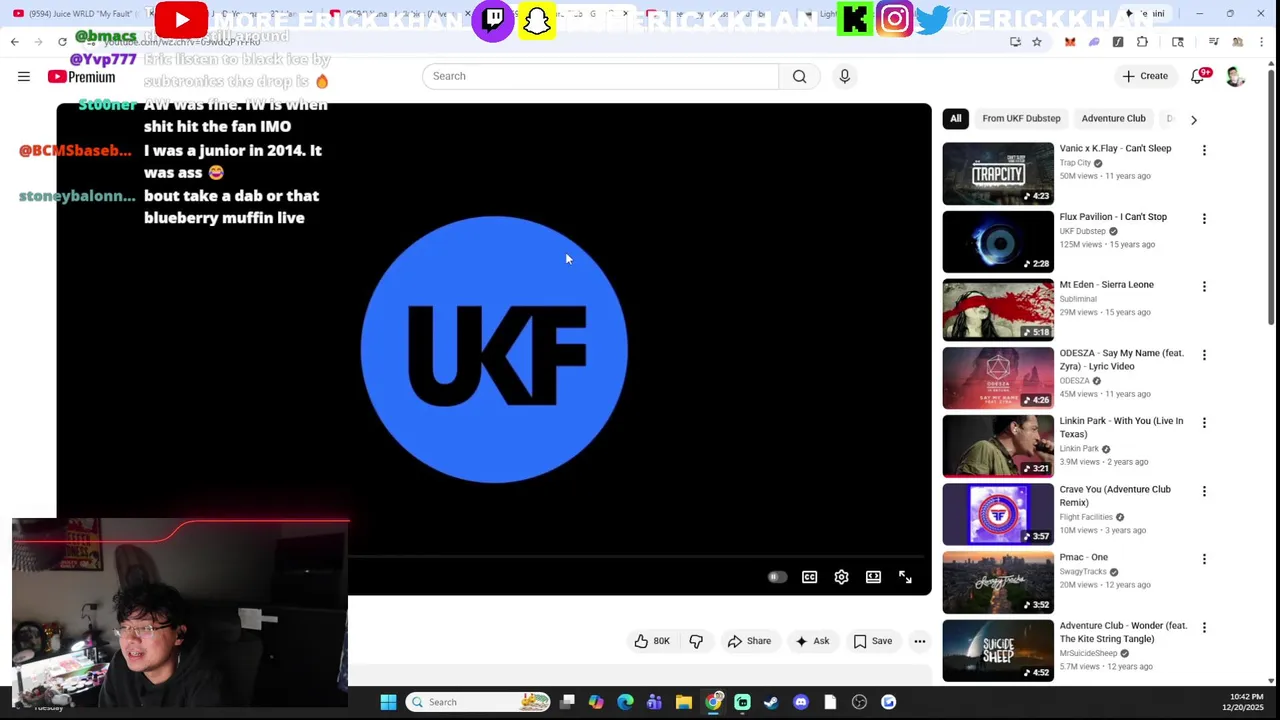
Task: Open the Trap City channel link
Action: (1075, 163)
